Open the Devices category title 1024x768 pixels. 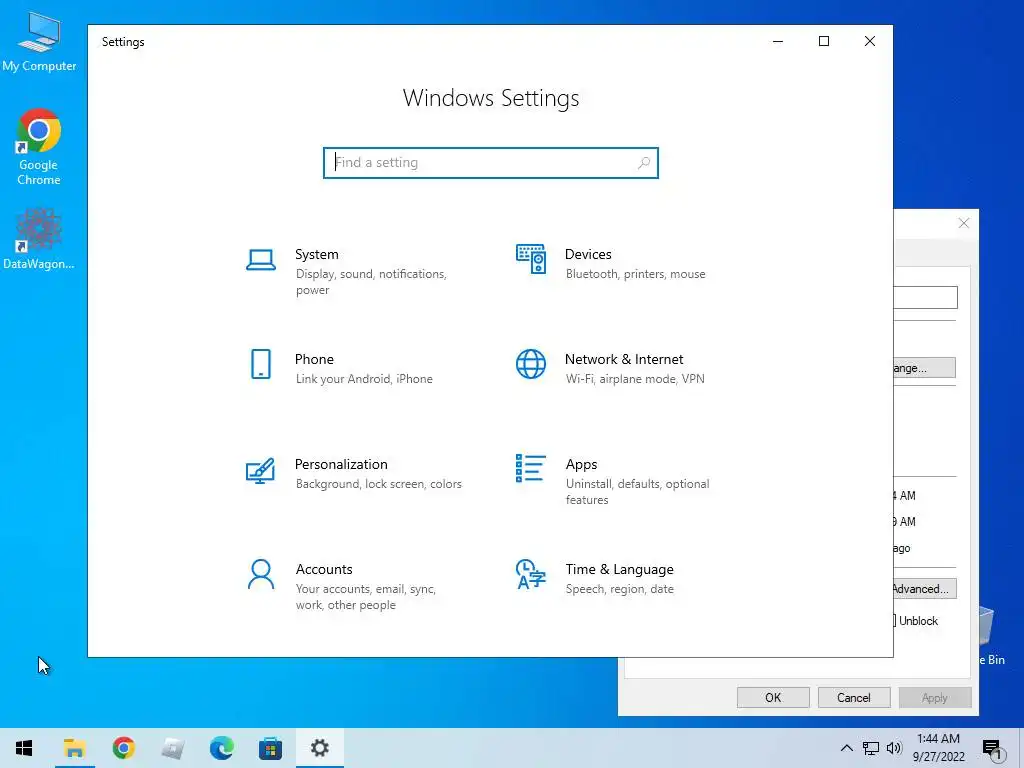[588, 254]
